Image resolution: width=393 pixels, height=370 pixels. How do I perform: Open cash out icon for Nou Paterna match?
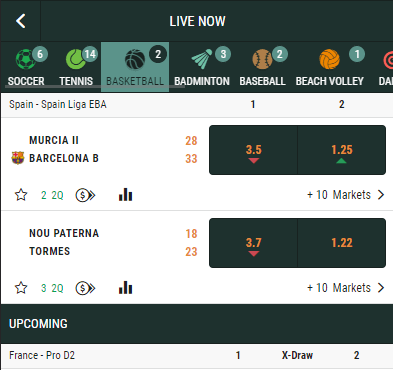coord(85,288)
